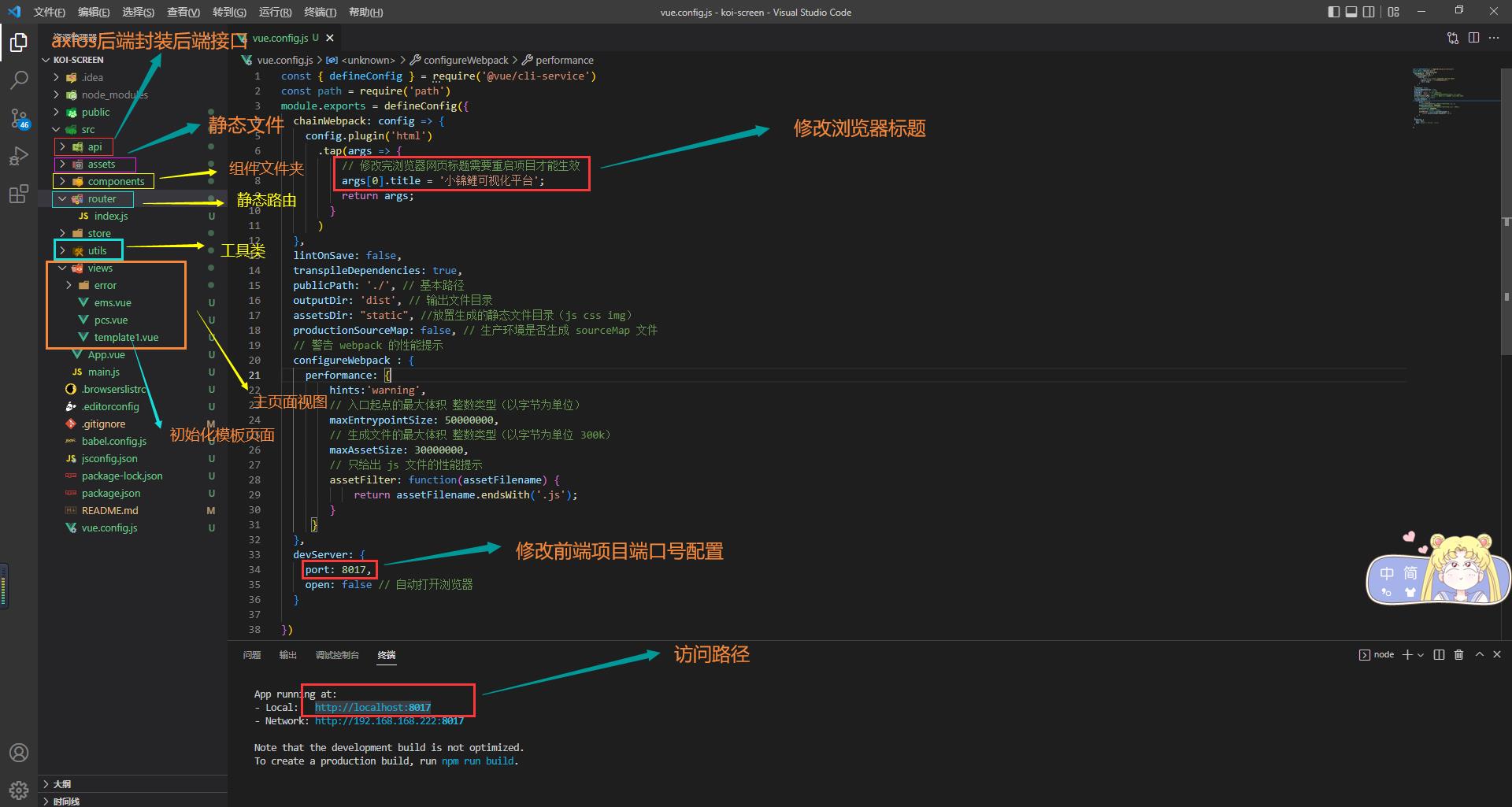The height and width of the screenshot is (807, 1512).
Task: Open the Explorer view in activity bar
Action: (19, 42)
